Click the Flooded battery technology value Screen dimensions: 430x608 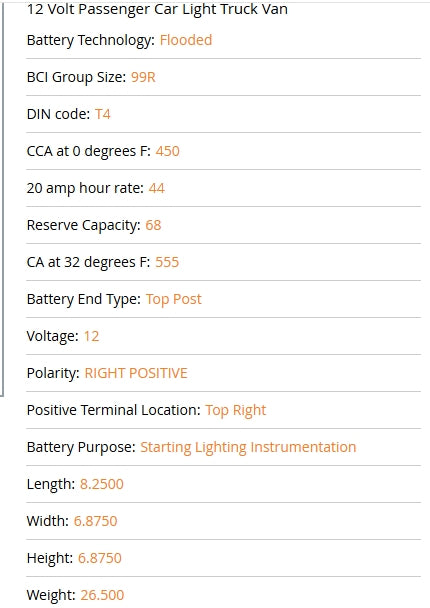tap(186, 40)
